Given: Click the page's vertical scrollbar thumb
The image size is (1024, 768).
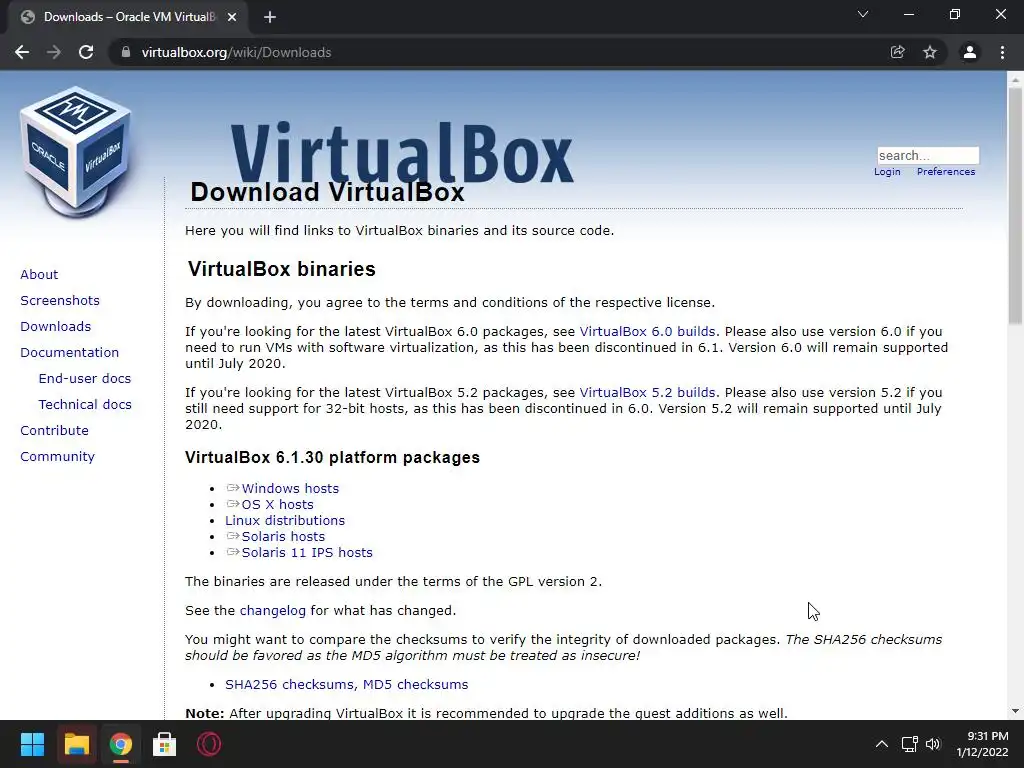Looking at the screenshot, I should point(1015,206).
